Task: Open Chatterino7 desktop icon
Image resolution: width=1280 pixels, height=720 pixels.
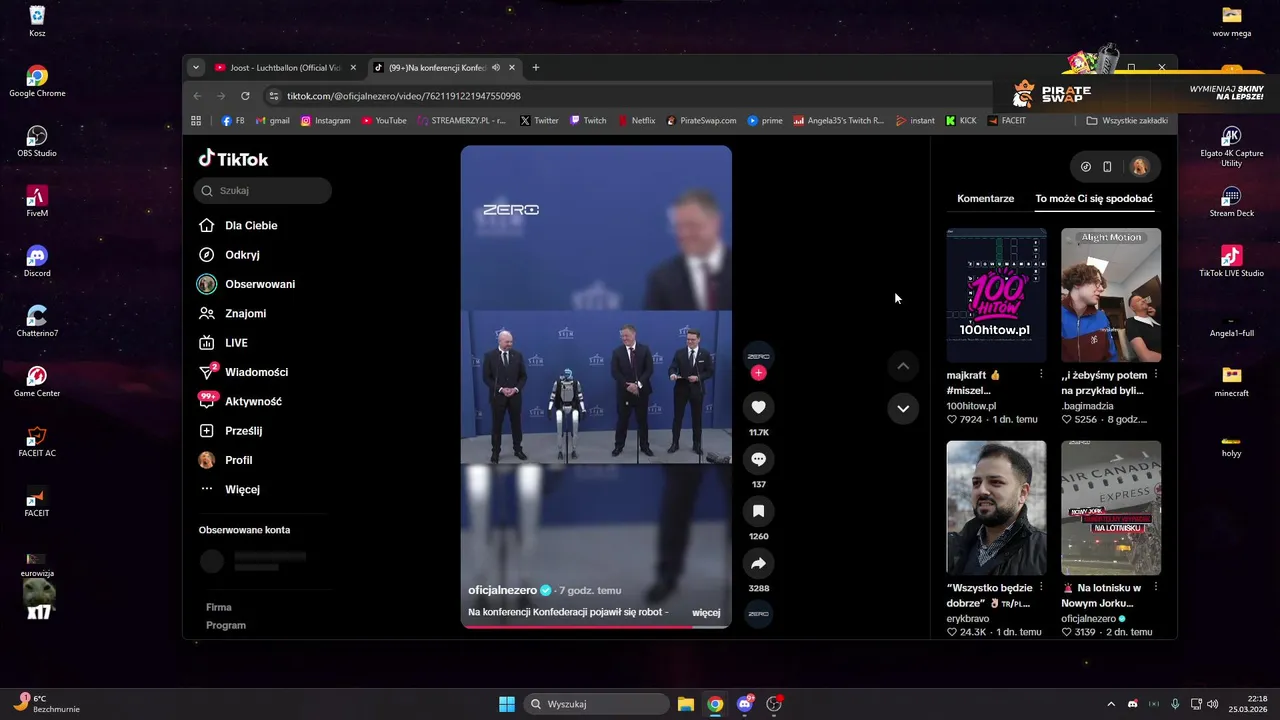Action: pyautogui.click(x=37, y=322)
